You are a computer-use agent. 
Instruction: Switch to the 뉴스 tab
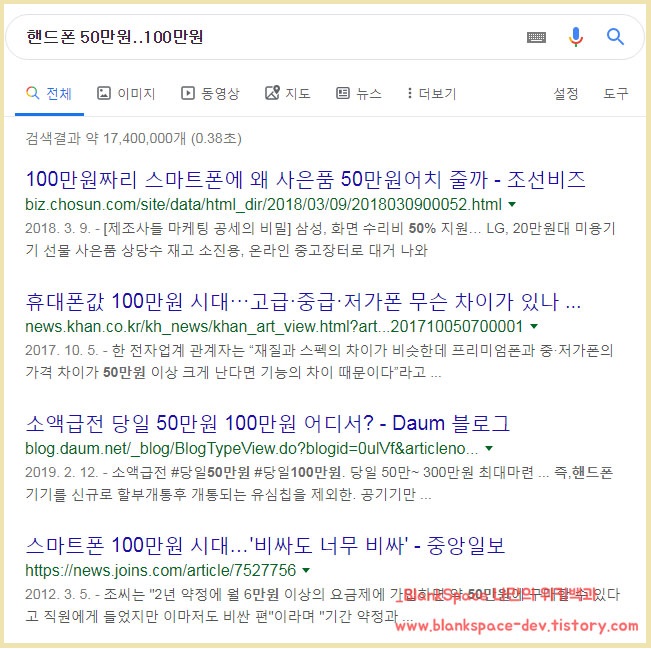click(x=359, y=93)
